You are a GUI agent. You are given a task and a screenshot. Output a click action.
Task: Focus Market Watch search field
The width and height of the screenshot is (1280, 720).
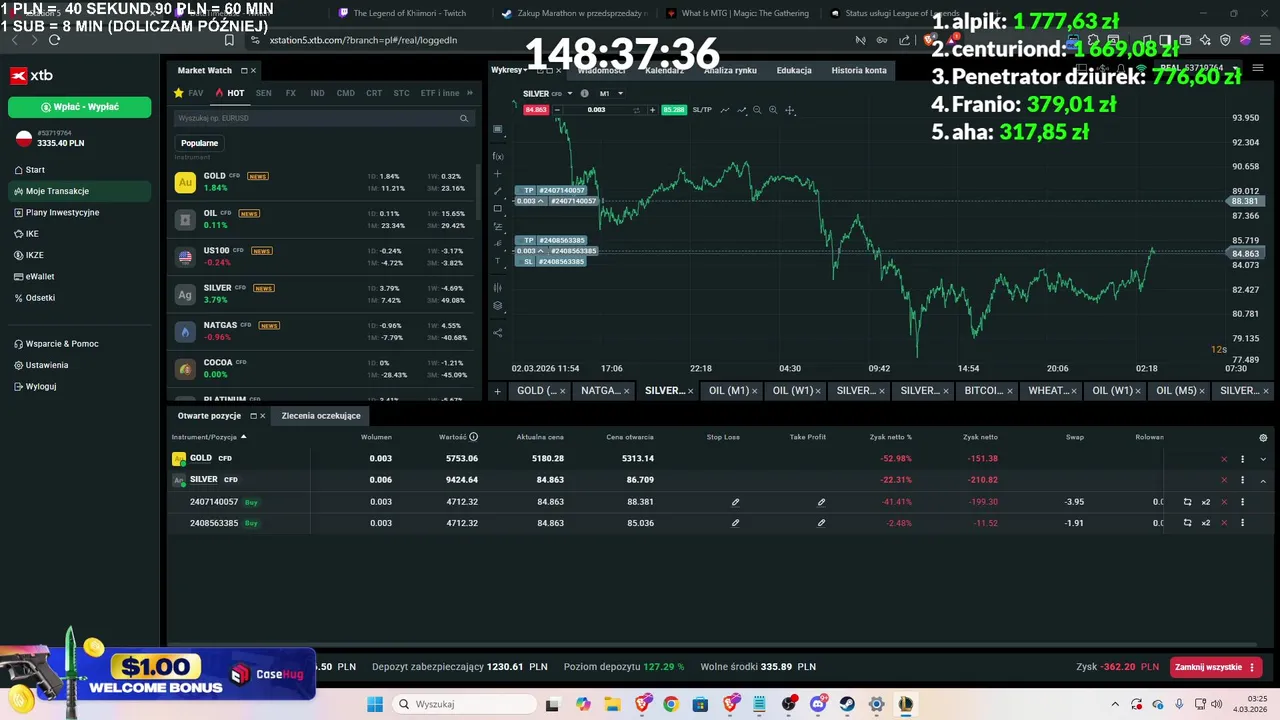(x=323, y=118)
